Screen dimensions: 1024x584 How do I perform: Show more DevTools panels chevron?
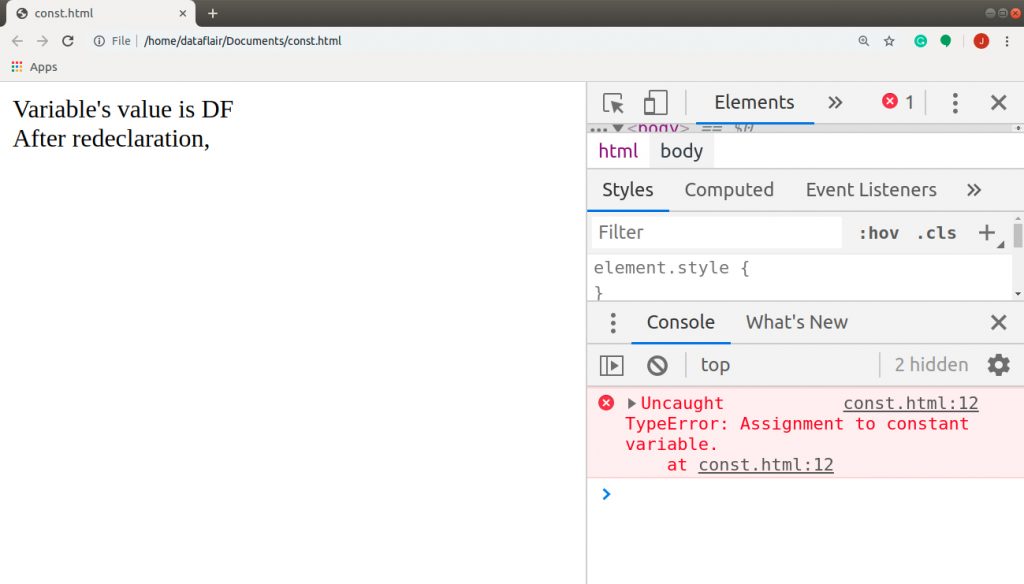835,103
